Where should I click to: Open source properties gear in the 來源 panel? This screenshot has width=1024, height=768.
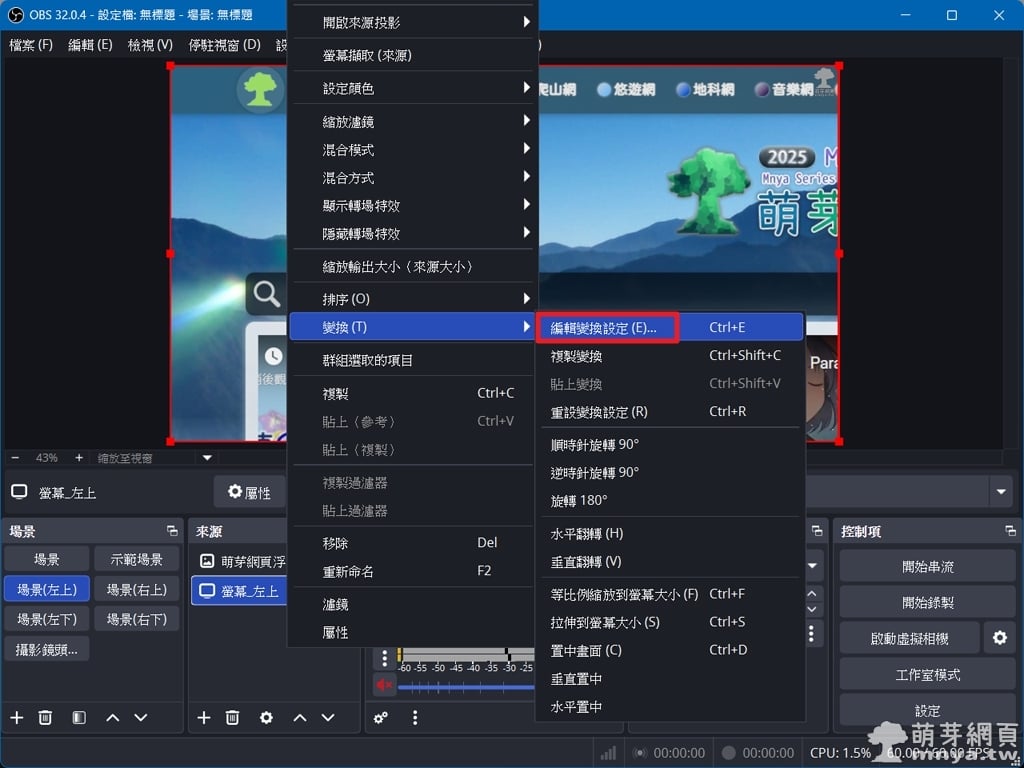pos(266,717)
